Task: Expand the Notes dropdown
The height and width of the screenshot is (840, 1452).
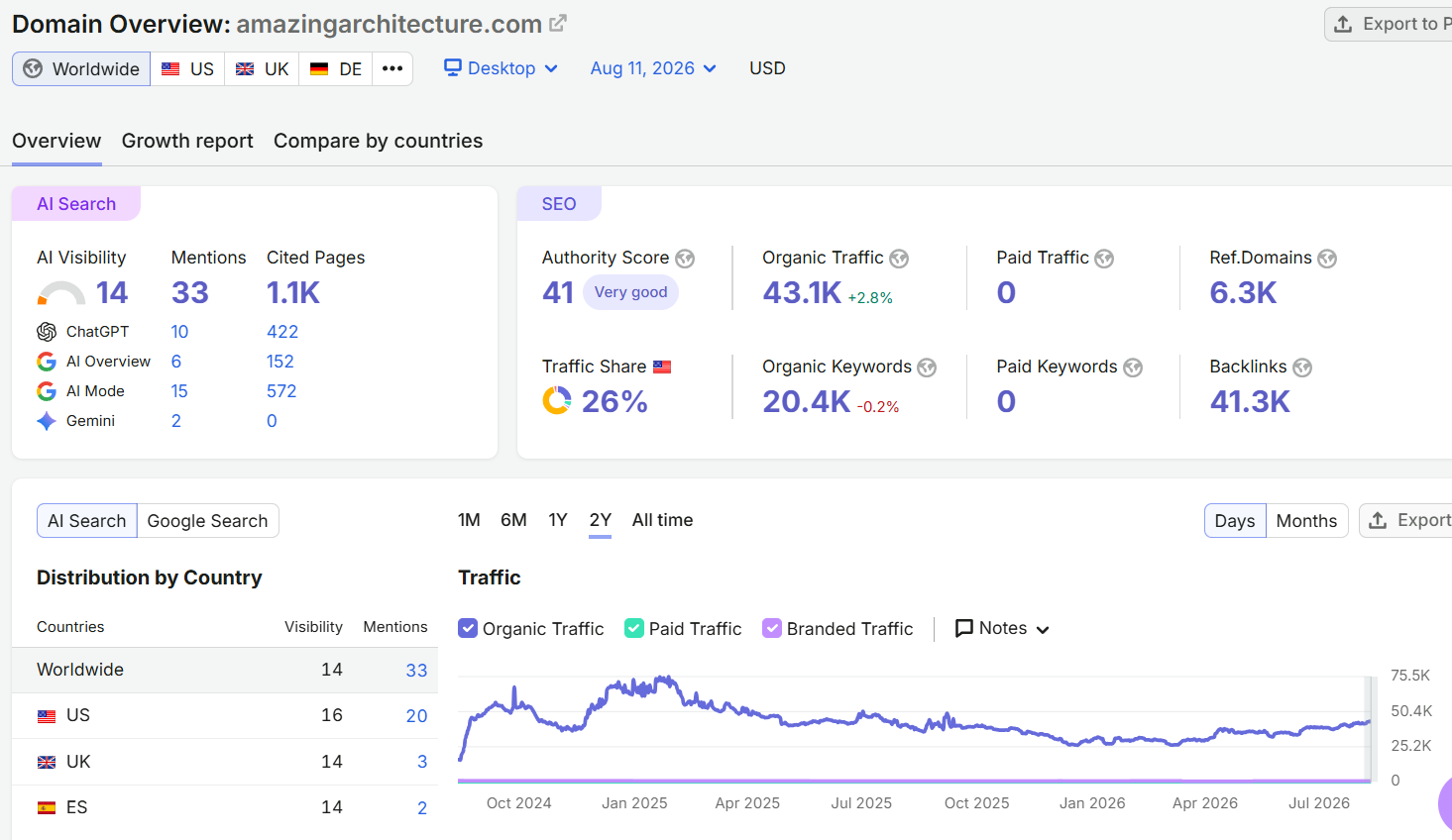Action: [1002, 628]
